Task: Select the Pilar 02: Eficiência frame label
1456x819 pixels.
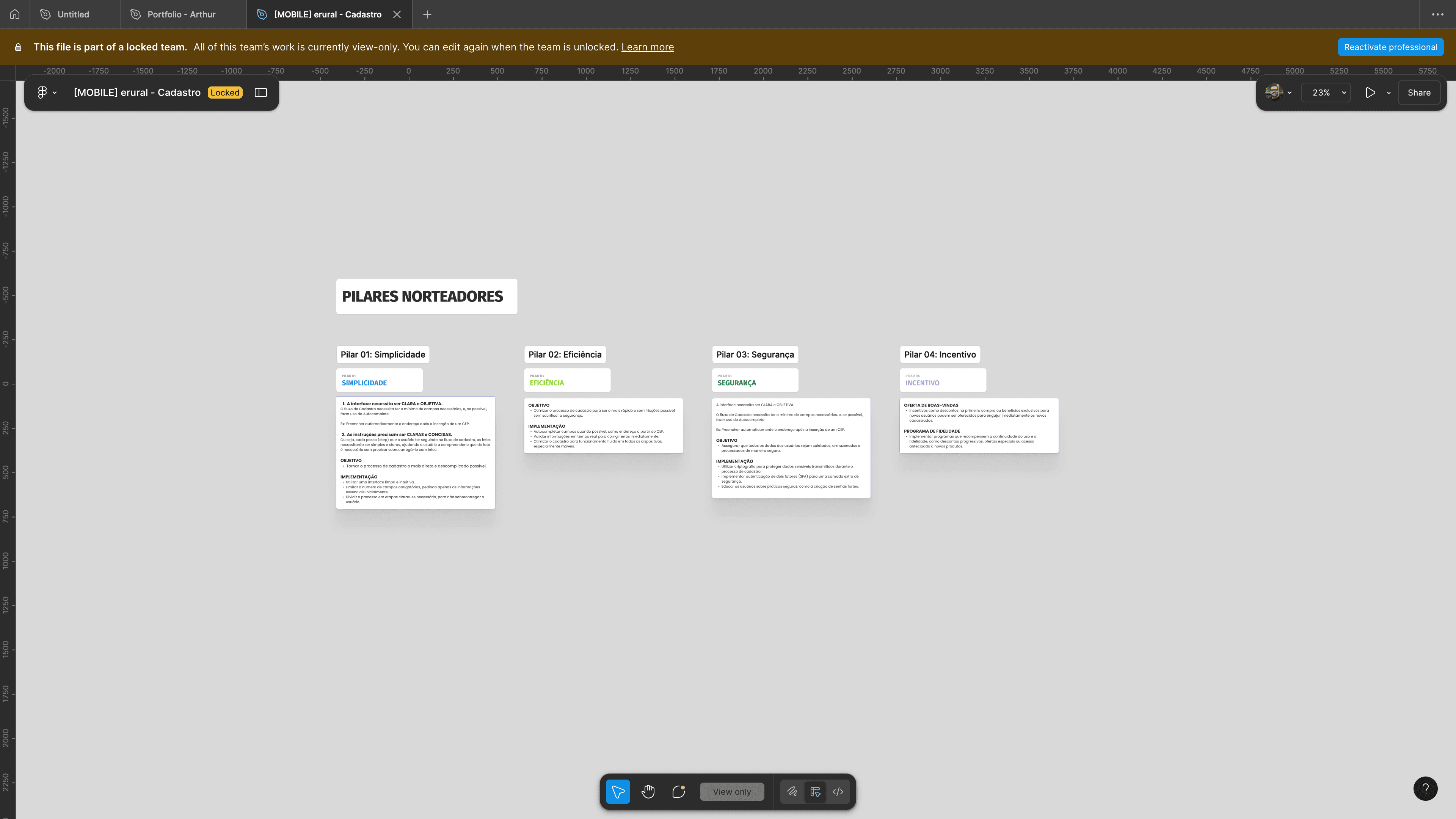Action: tap(565, 355)
